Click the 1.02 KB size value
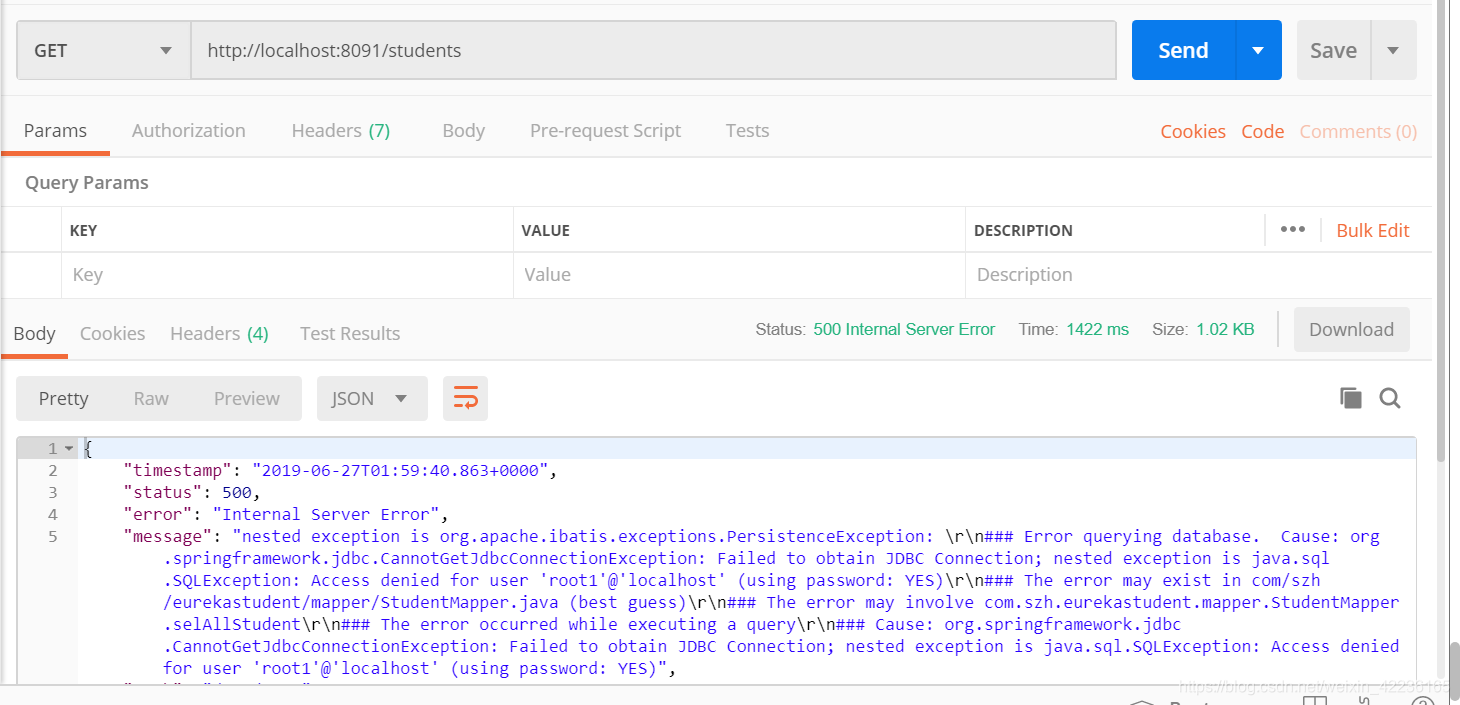Viewport: 1460px width, 705px height. pos(1225,330)
